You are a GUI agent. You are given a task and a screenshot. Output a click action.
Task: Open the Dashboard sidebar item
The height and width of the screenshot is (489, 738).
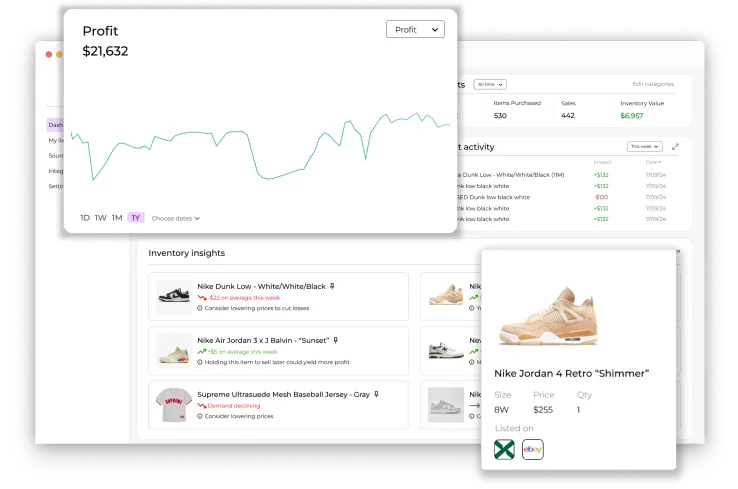[55, 125]
